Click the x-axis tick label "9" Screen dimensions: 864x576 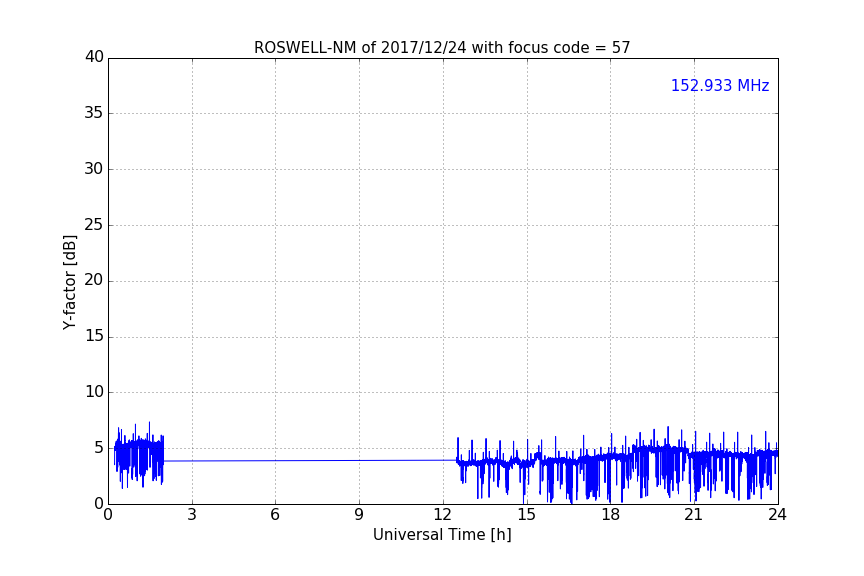(359, 515)
